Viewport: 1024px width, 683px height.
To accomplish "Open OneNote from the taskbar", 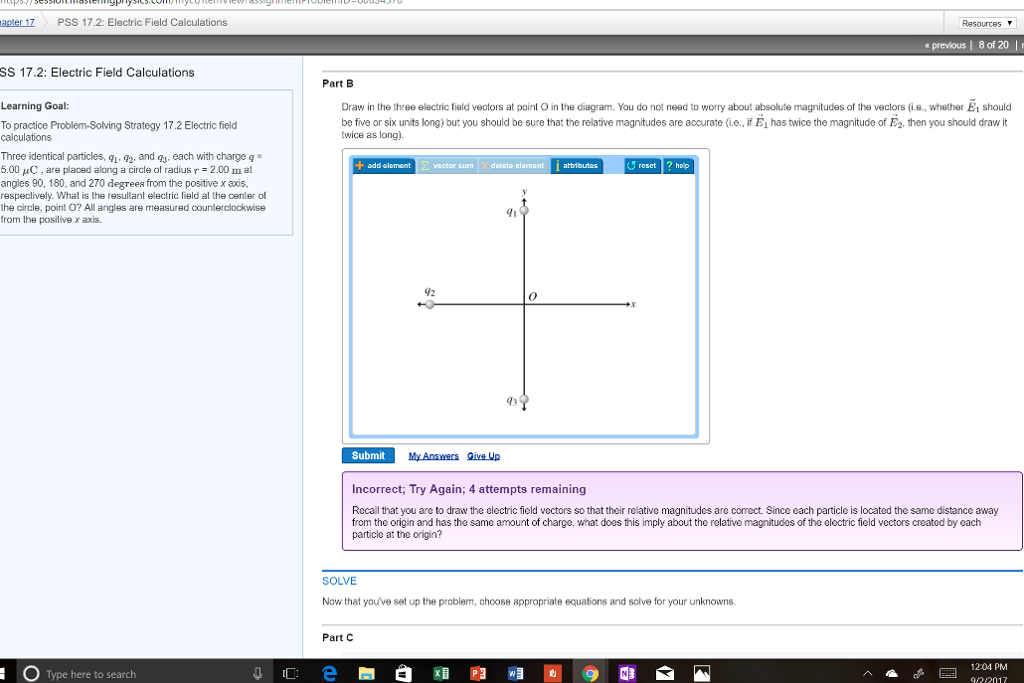I will tap(626, 672).
